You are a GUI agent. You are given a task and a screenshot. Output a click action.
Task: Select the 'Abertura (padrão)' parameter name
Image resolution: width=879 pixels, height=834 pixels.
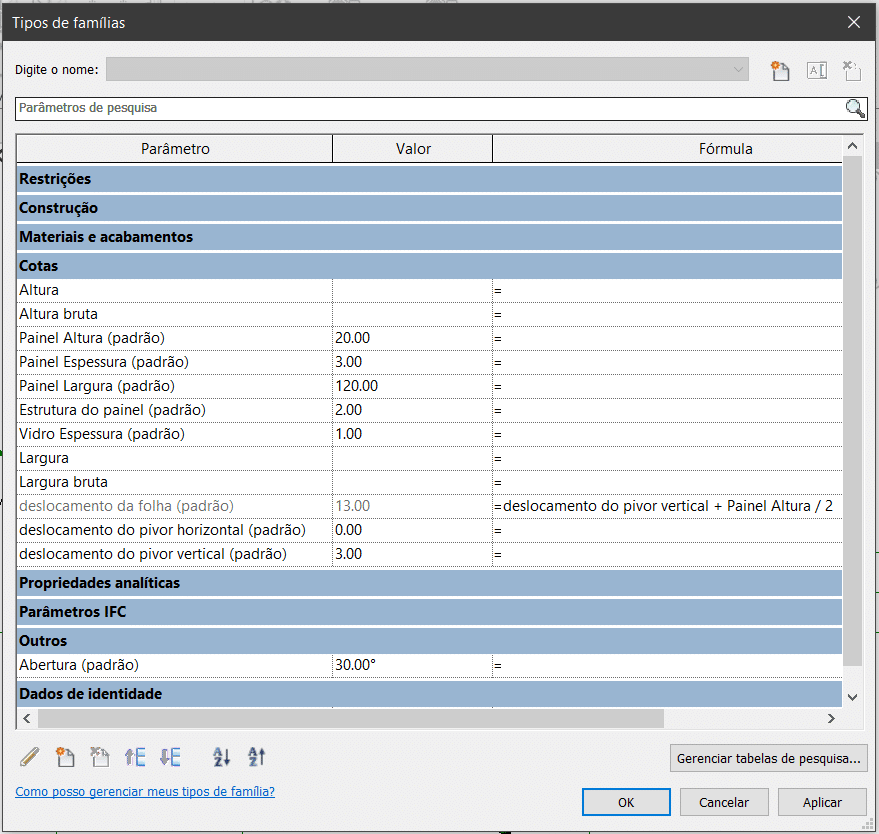point(79,665)
